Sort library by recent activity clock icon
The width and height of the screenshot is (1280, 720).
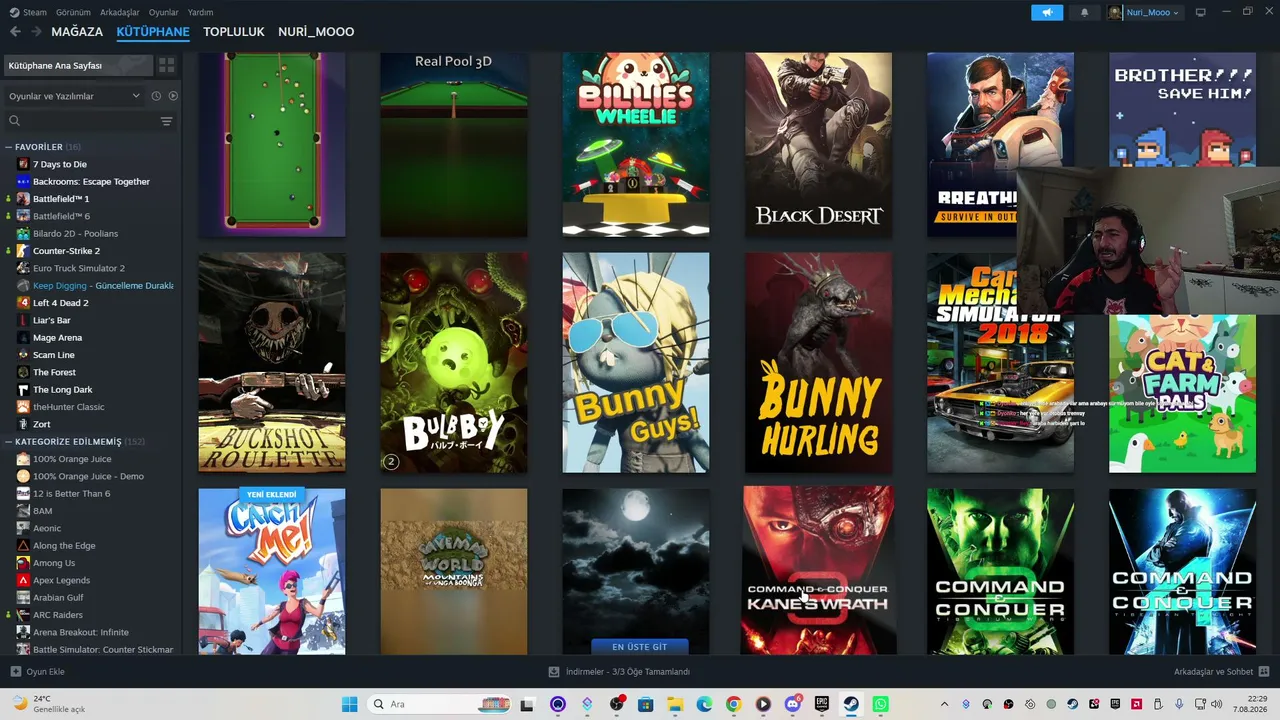[x=156, y=96]
